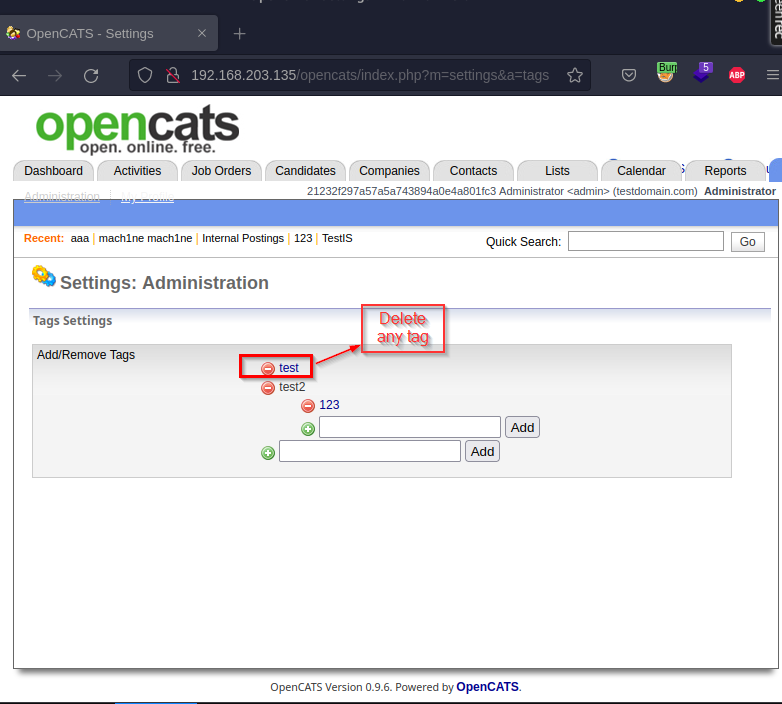Open the Pocket save icon

(628, 75)
